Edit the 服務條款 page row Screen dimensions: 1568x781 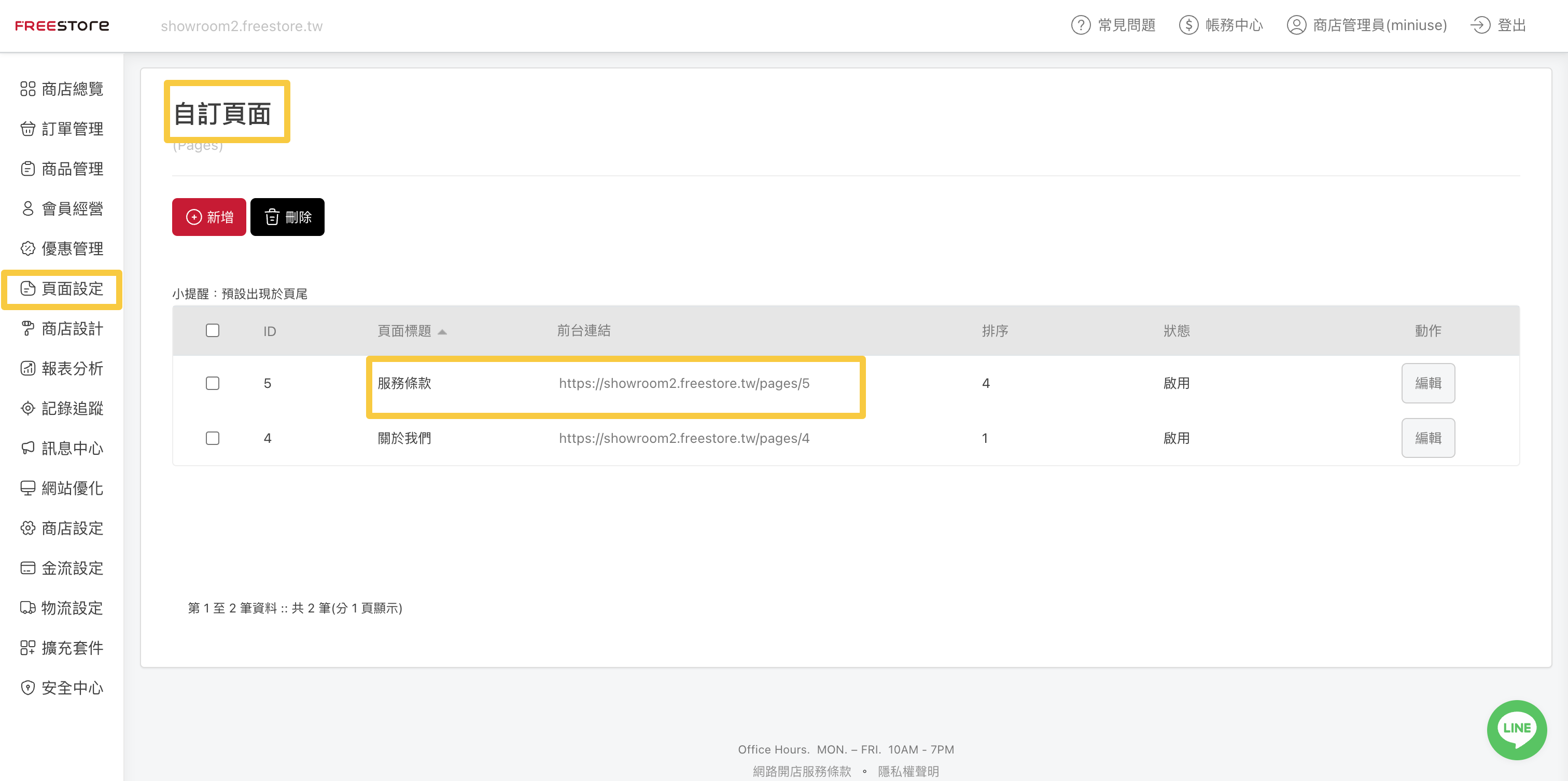pyautogui.click(x=1427, y=383)
